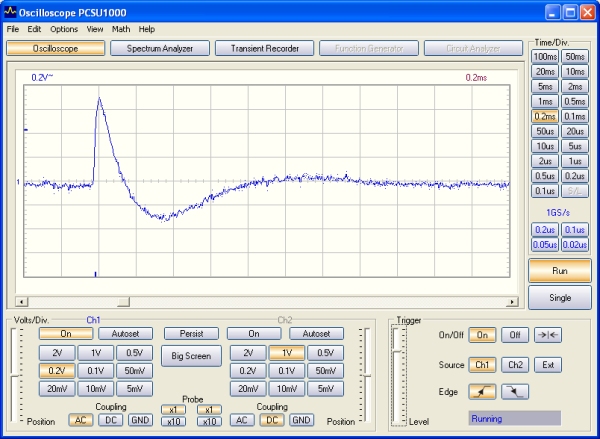Turn trigger Off
Screen dimensions: 600x439
(513, 335)
